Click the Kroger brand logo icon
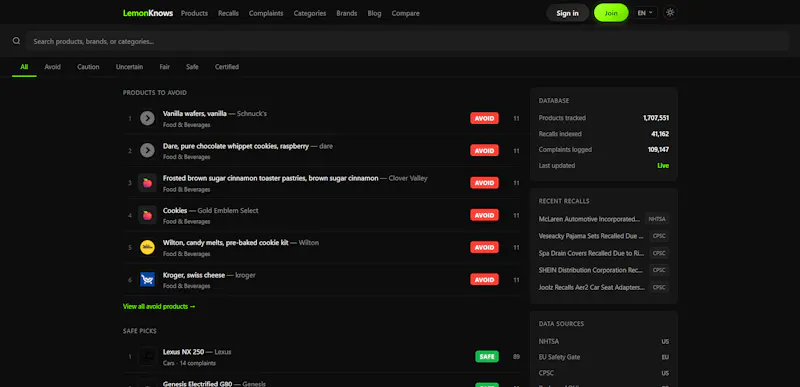Screen dimensions: 800x387 [x=147, y=279]
